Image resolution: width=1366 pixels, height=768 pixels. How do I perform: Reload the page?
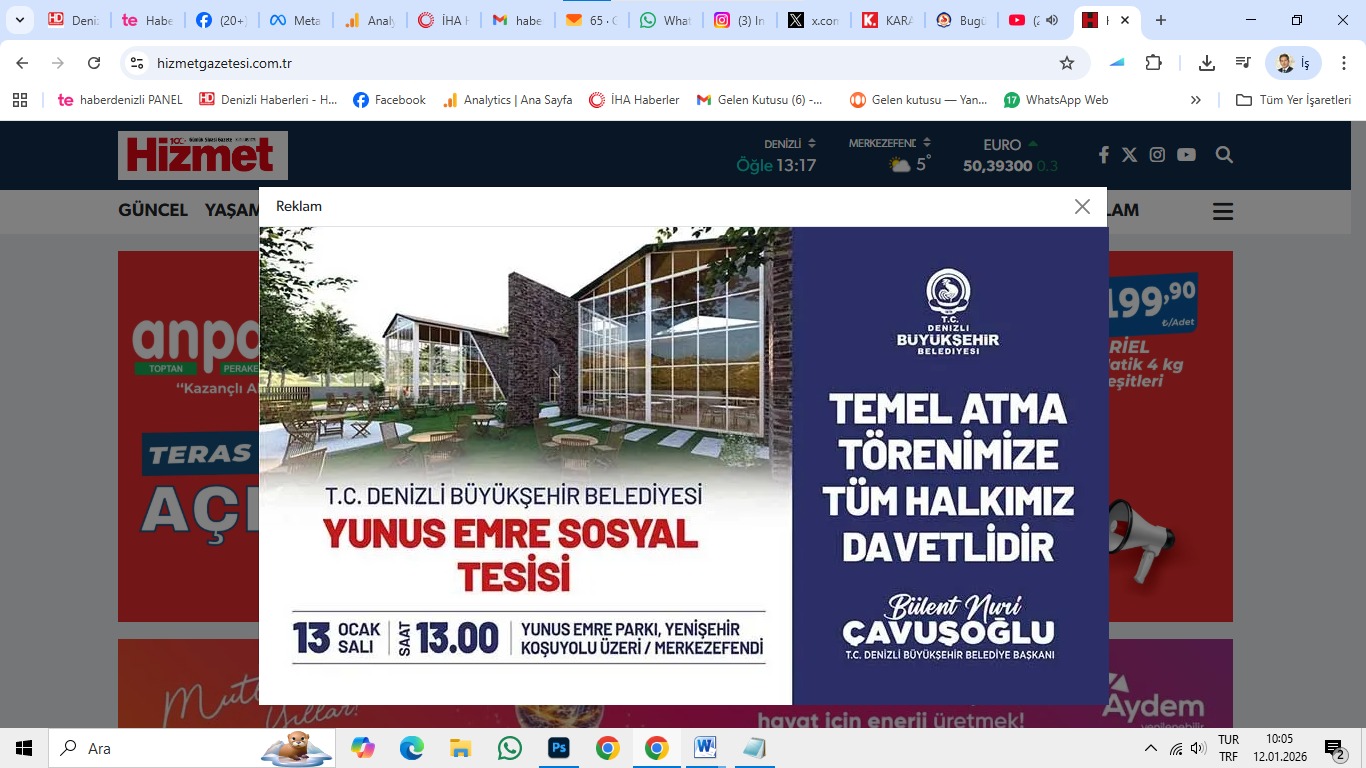pyautogui.click(x=94, y=63)
